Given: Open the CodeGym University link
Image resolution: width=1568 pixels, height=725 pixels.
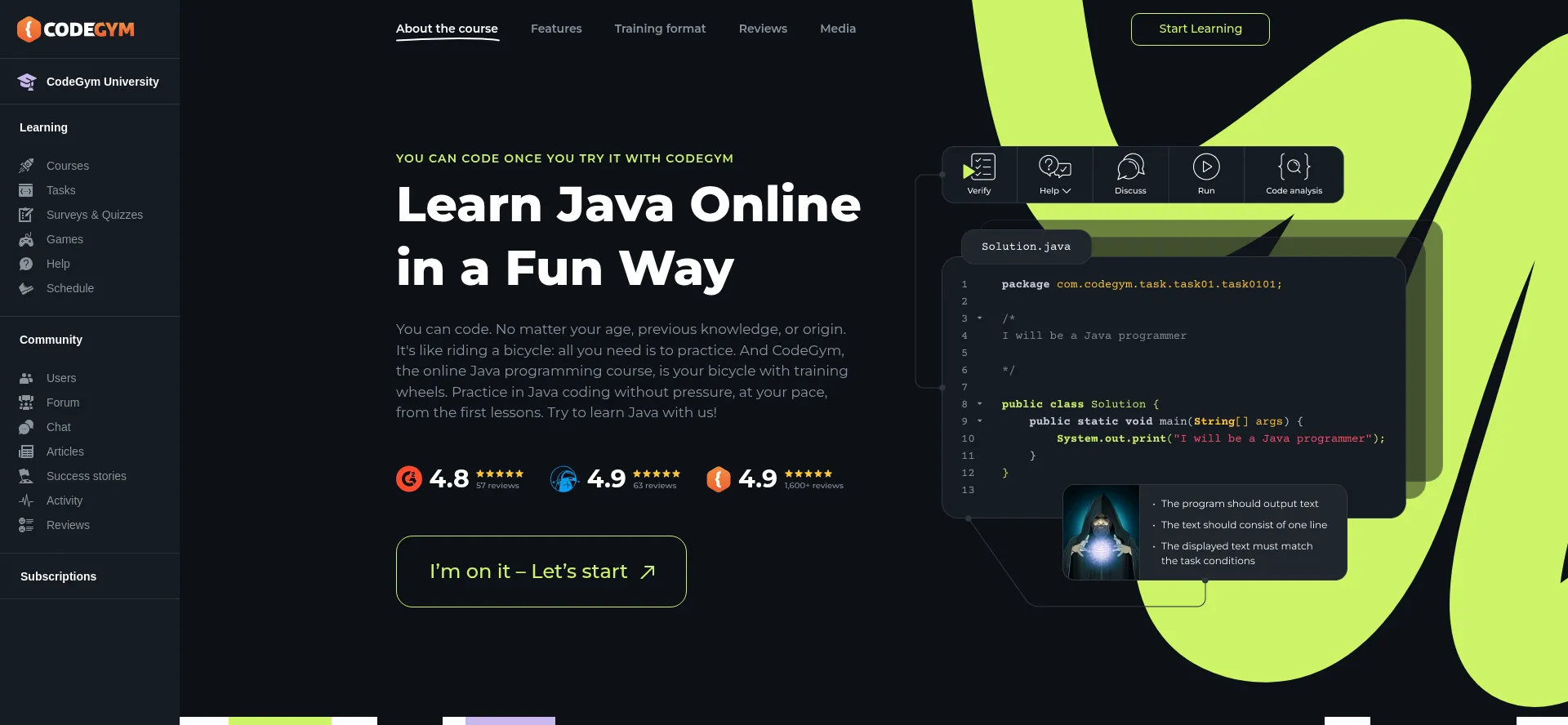Looking at the screenshot, I should click(103, 82).
